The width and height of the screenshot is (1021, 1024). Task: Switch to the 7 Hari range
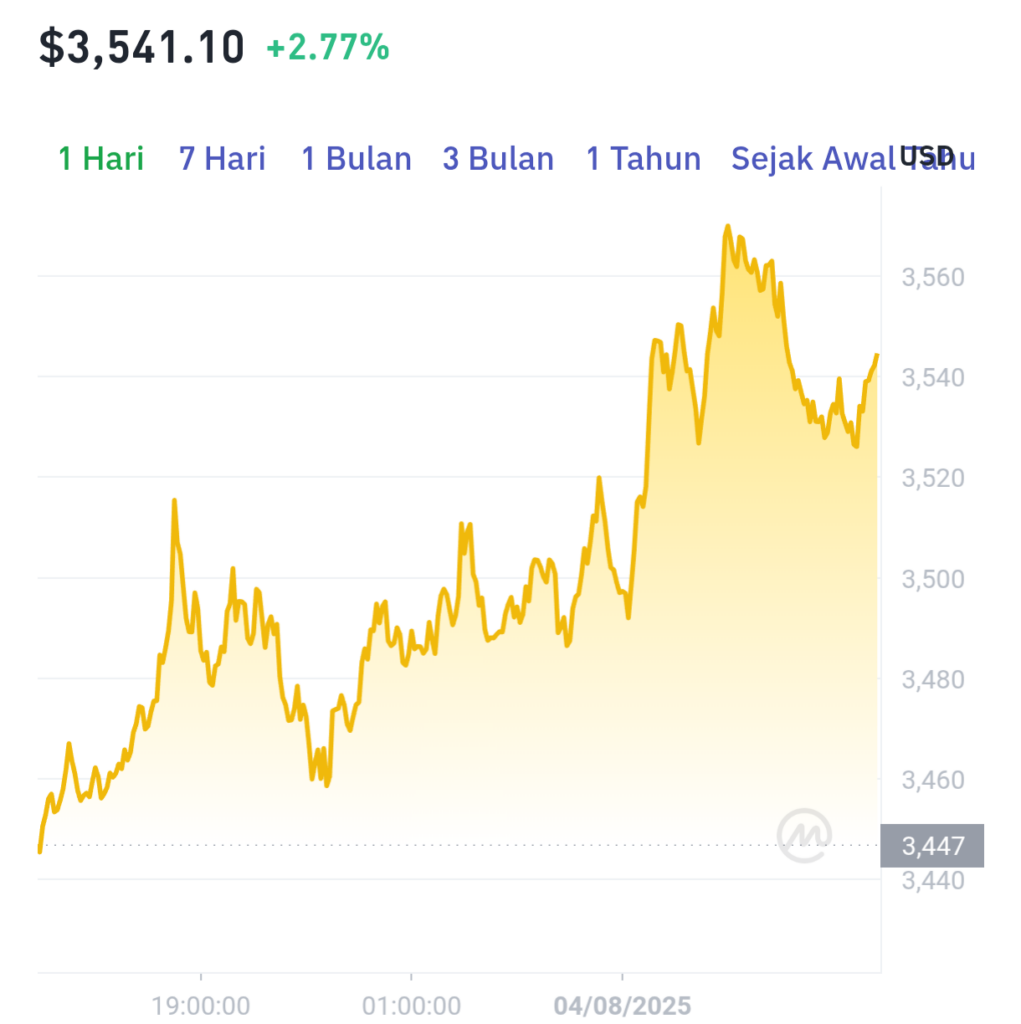click(x=222, y=159)
